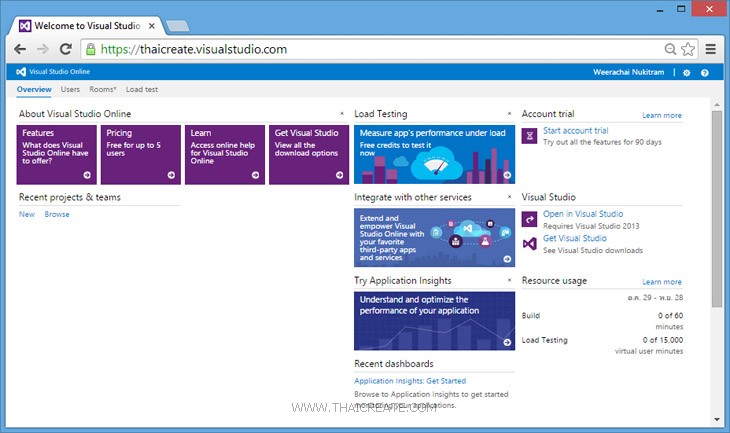Open Application Insights: Get Started dashboard link
This screenshot has height=433, width=730.
click(410, 381)
